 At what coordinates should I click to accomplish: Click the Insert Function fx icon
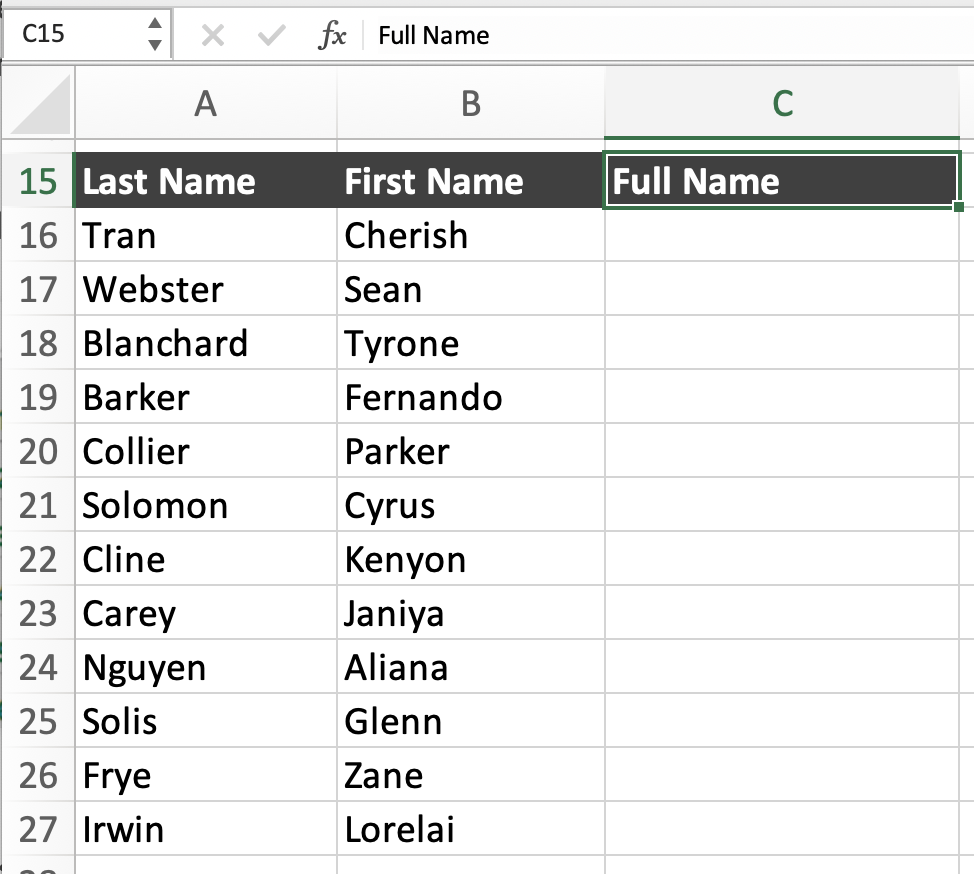tap(332, 36)
